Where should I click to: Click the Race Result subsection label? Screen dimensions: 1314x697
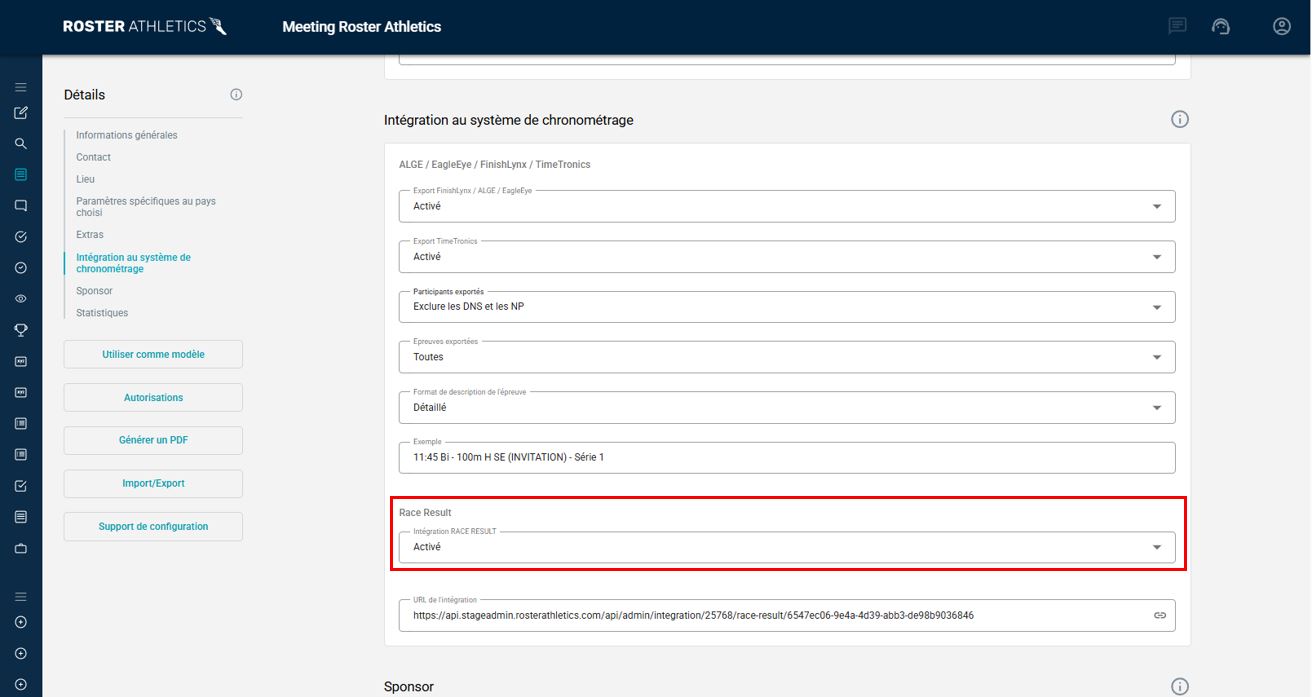click(425, 513)
